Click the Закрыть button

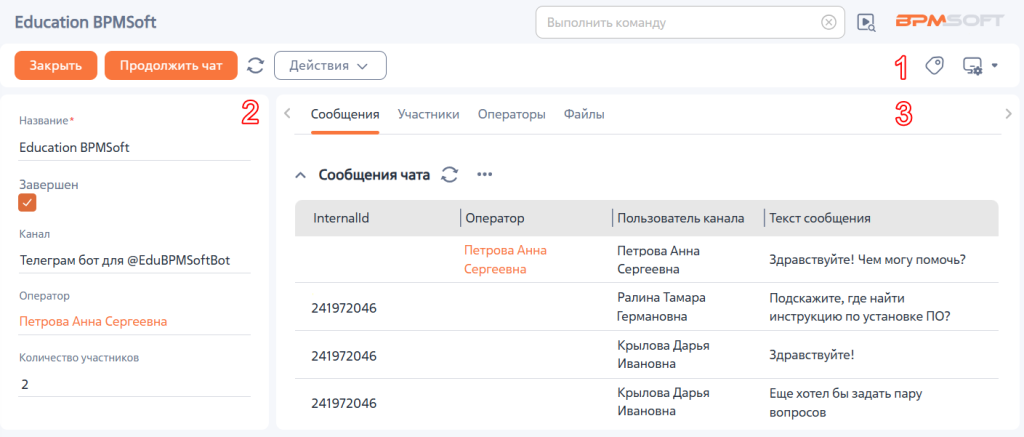56,65
